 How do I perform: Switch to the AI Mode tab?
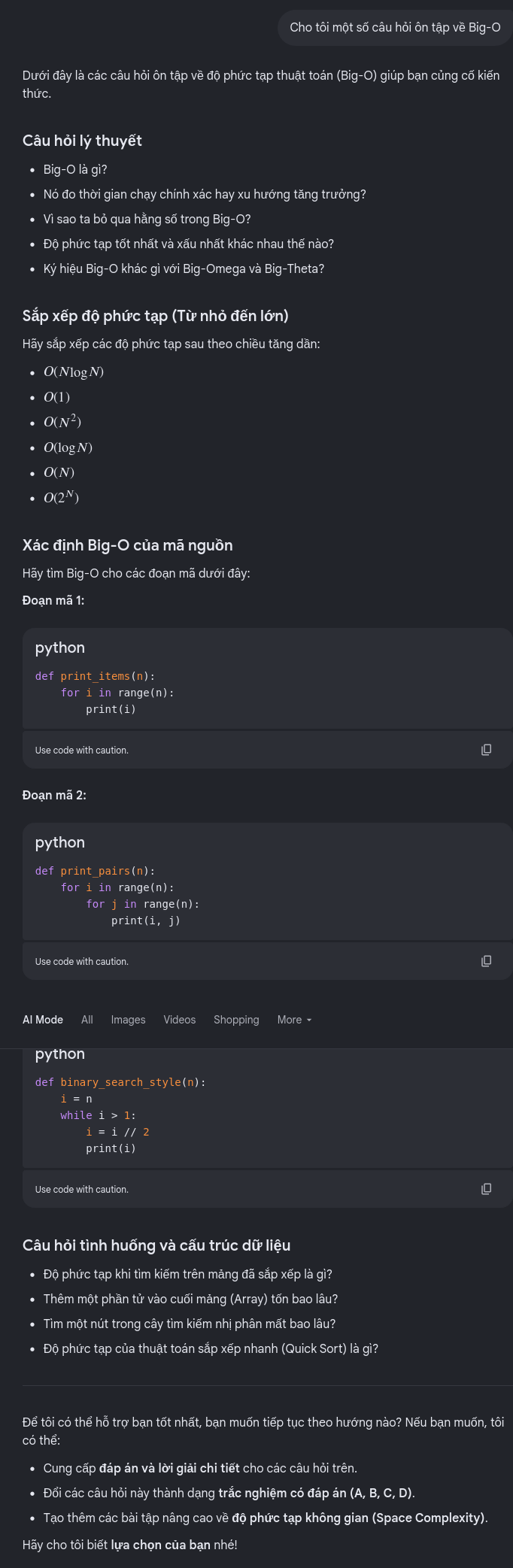tap(43, 1020)
